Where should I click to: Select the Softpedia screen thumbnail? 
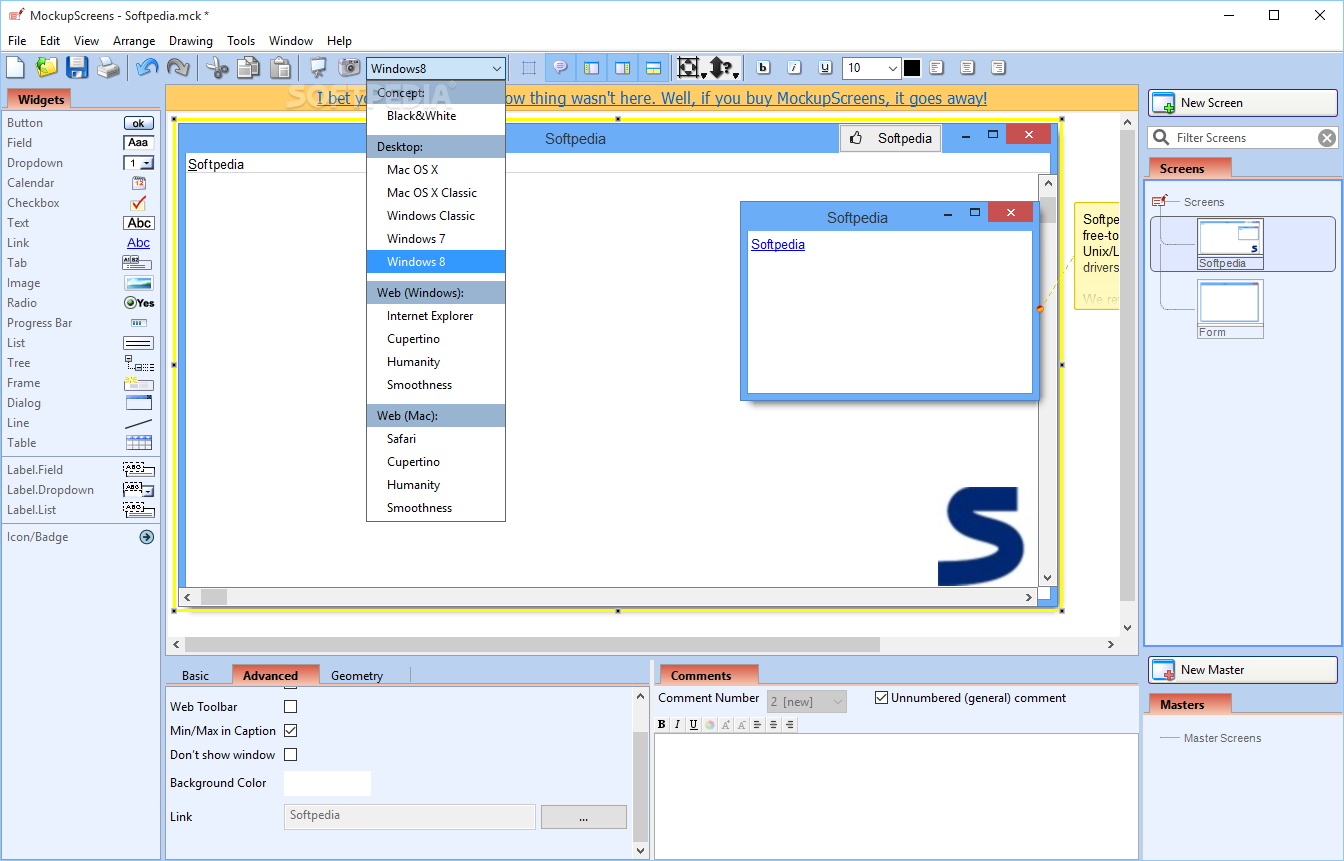[1230, 244]
